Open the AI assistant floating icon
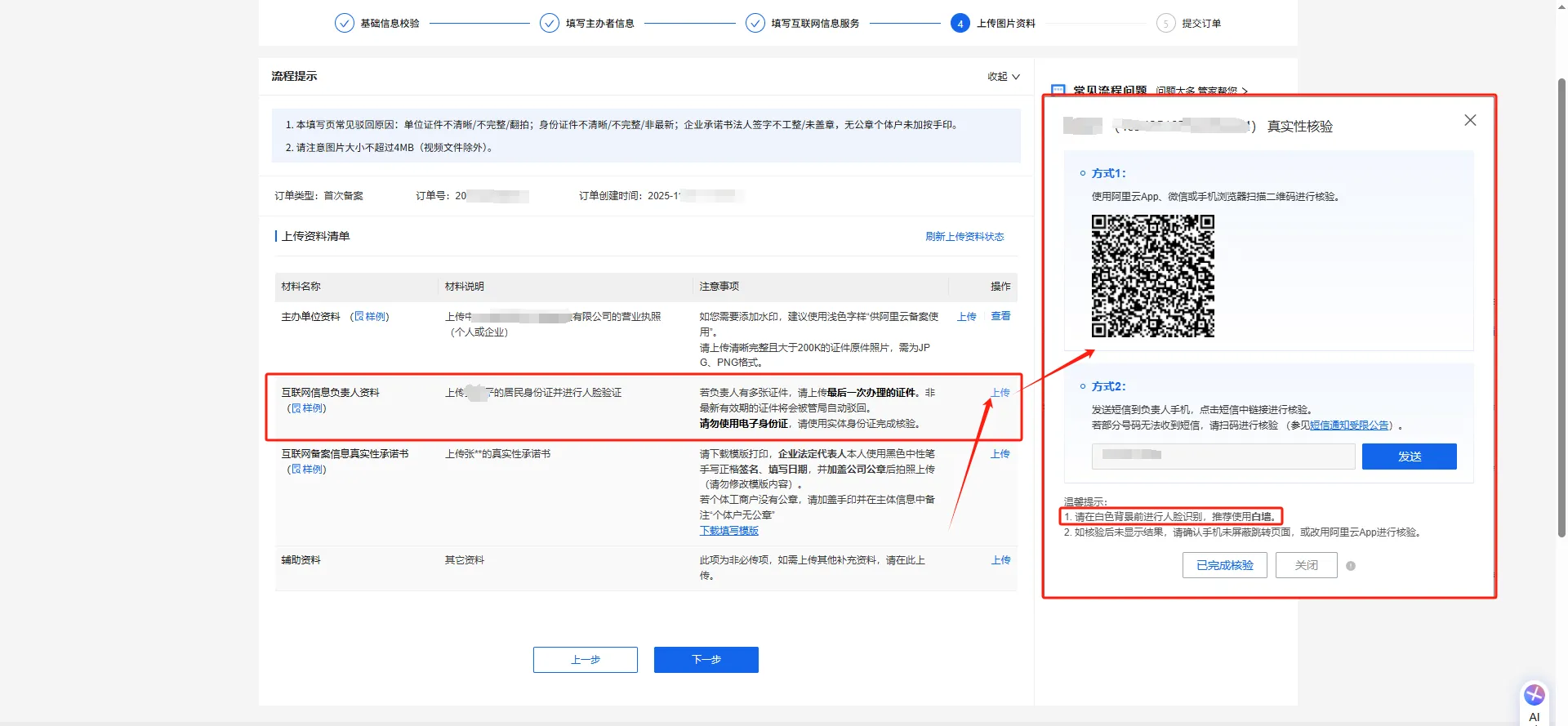 coord(1534,695)
